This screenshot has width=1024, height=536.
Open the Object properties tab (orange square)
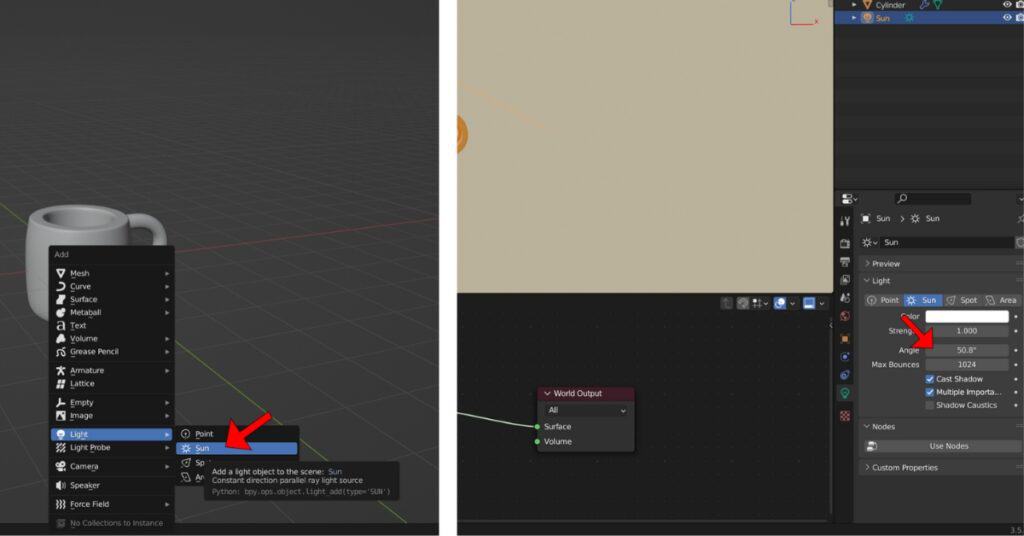point(845,338)
